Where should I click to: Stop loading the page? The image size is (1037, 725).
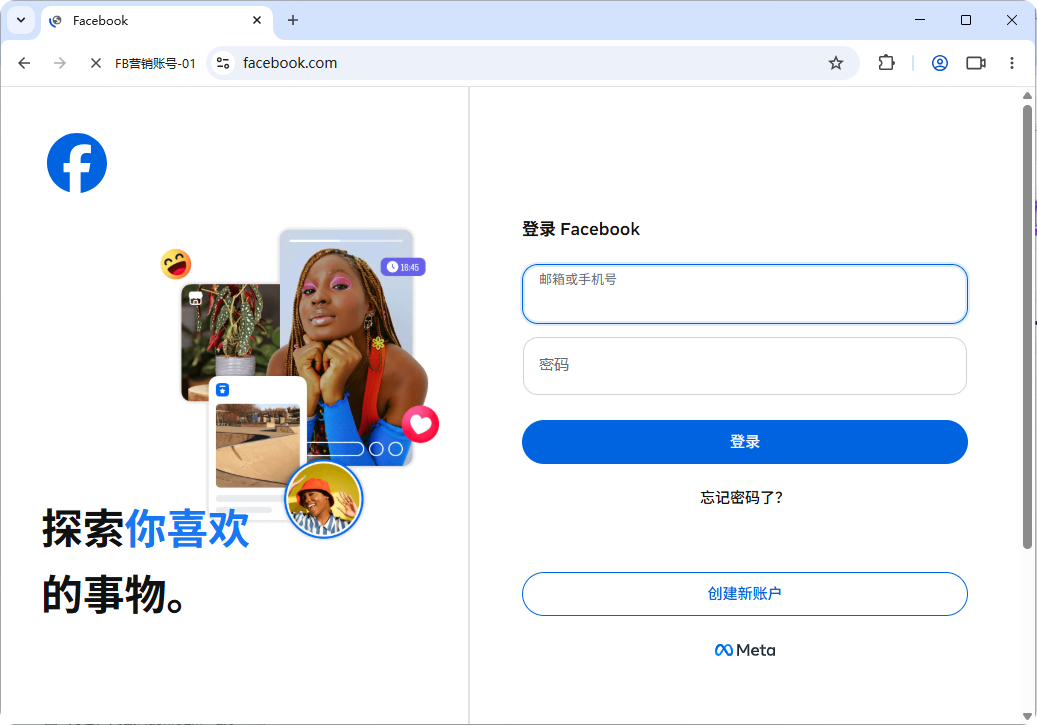95,63
